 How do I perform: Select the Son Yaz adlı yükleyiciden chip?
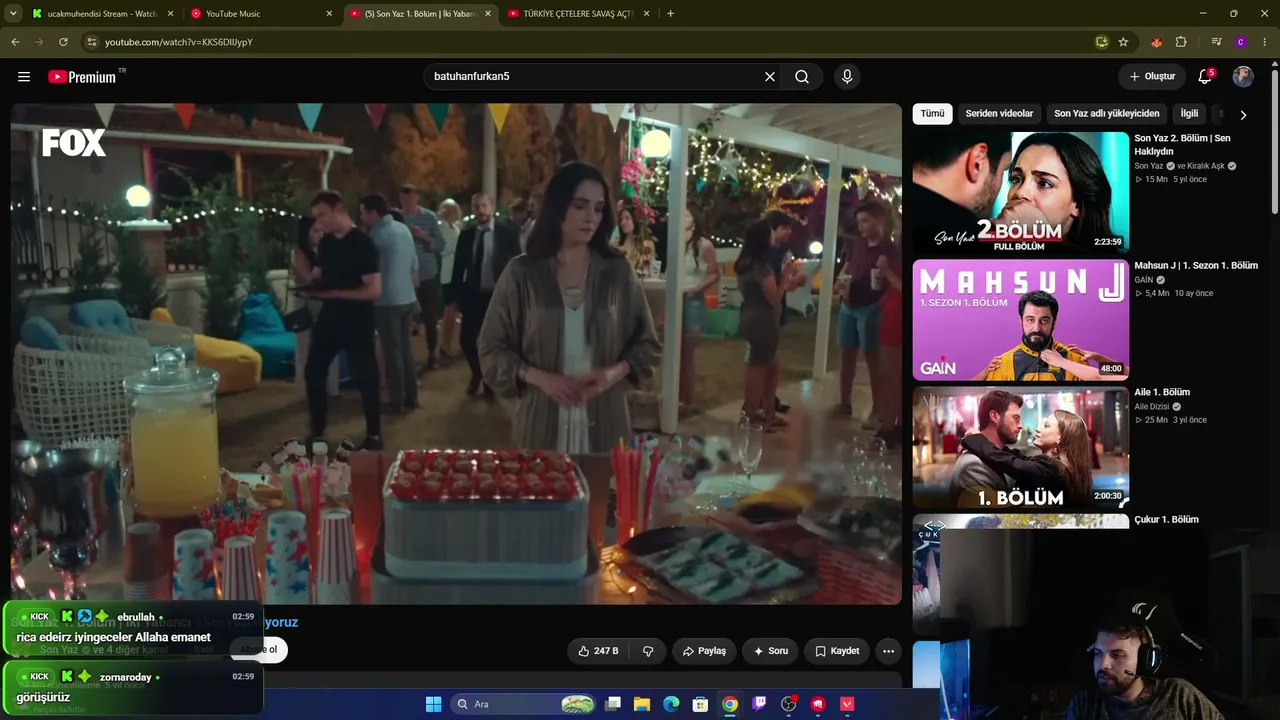1107,114
